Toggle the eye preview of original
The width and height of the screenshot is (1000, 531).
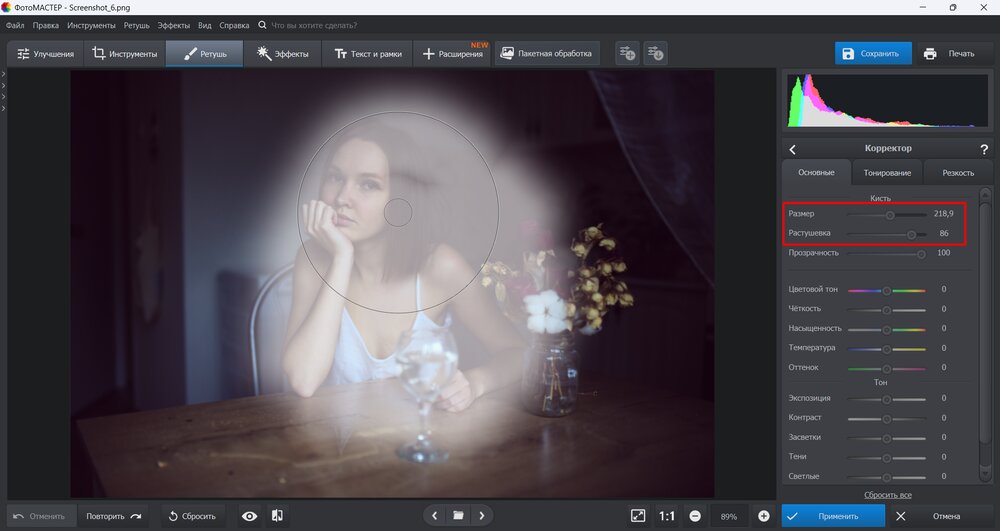click(x=249, y=516)
